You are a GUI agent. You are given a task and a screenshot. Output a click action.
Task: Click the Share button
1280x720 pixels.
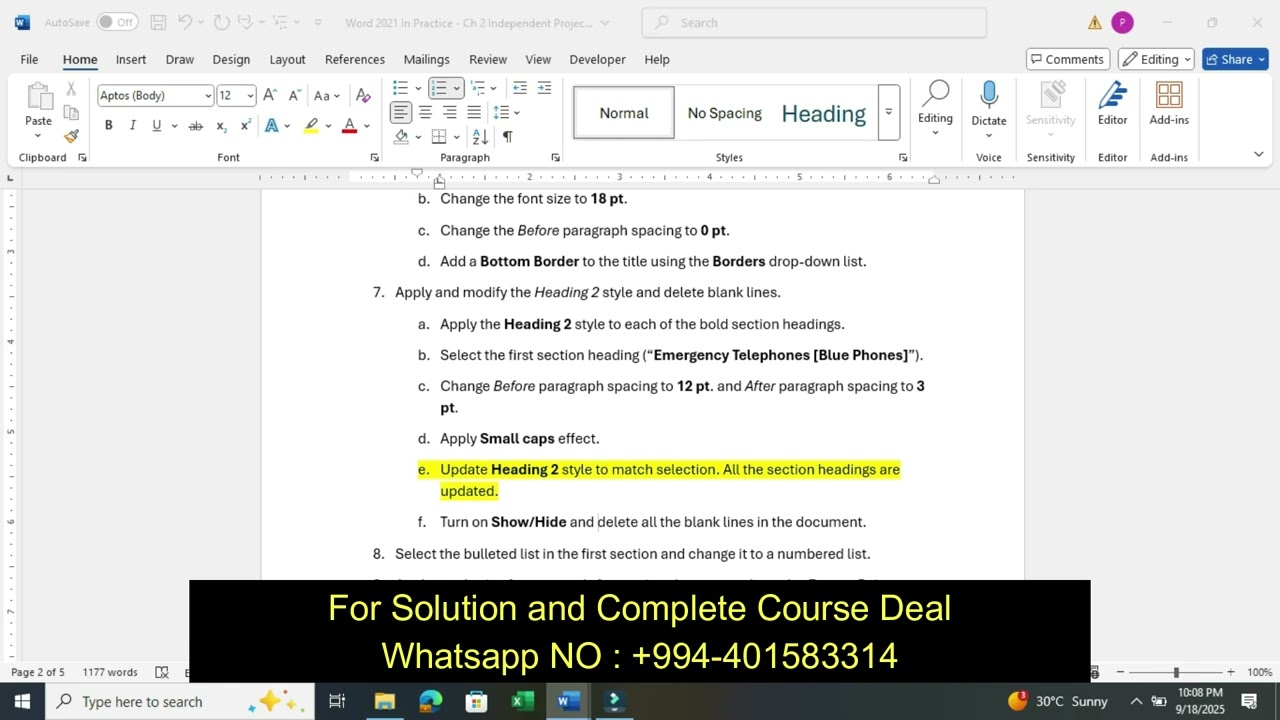1235,59
